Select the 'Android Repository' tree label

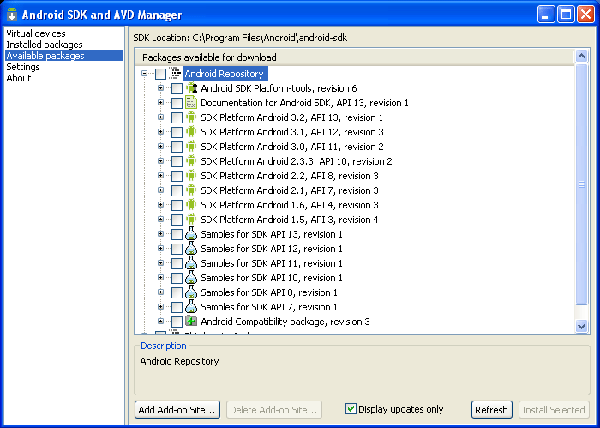(x=224, y=73)
